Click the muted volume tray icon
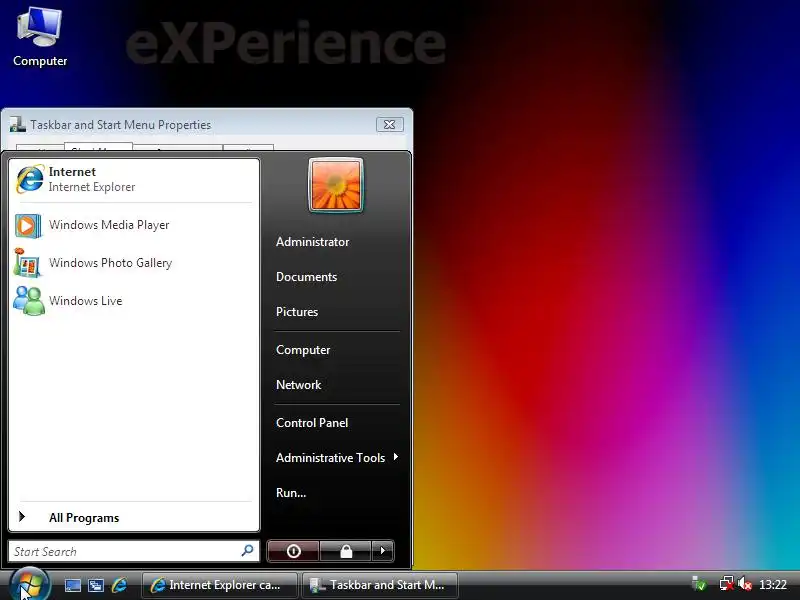Screen dimensions: 800x600 pos(745,584)
